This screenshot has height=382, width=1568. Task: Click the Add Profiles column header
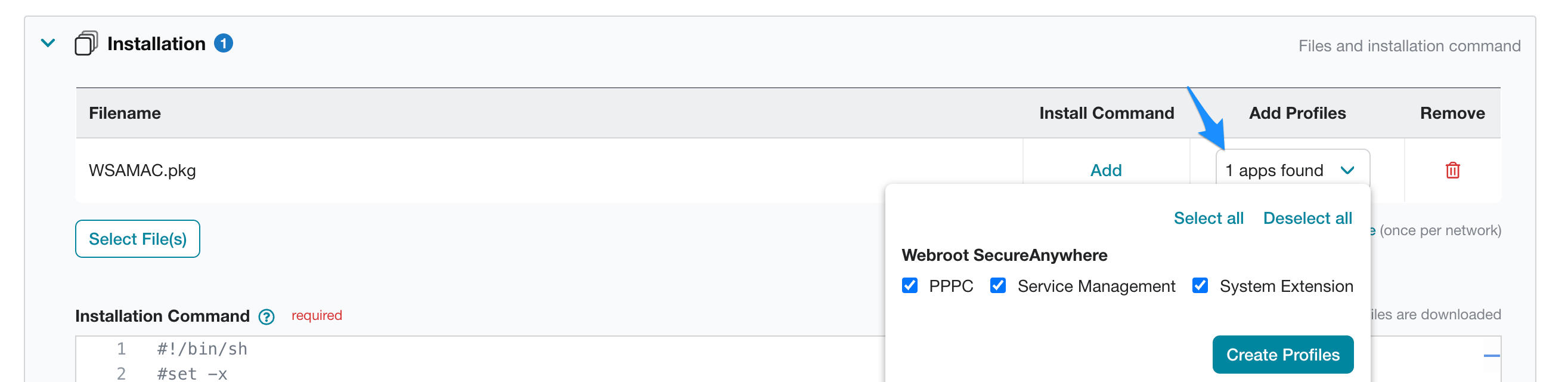[1297, 113]
